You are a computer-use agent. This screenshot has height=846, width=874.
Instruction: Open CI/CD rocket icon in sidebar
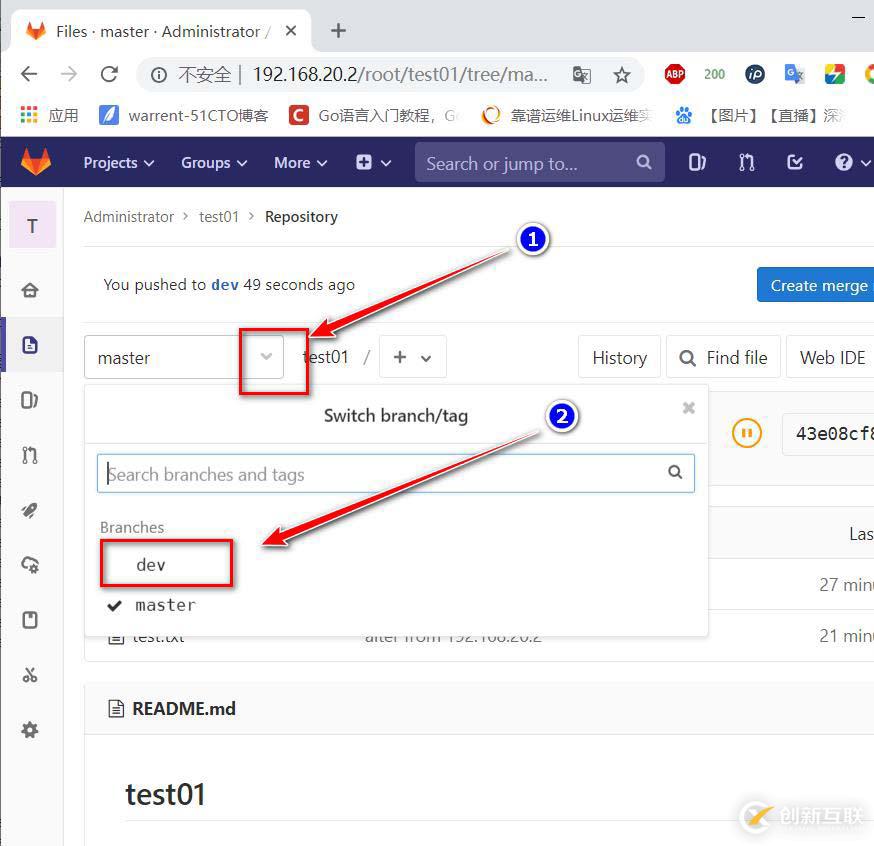(x=30, y=510)
